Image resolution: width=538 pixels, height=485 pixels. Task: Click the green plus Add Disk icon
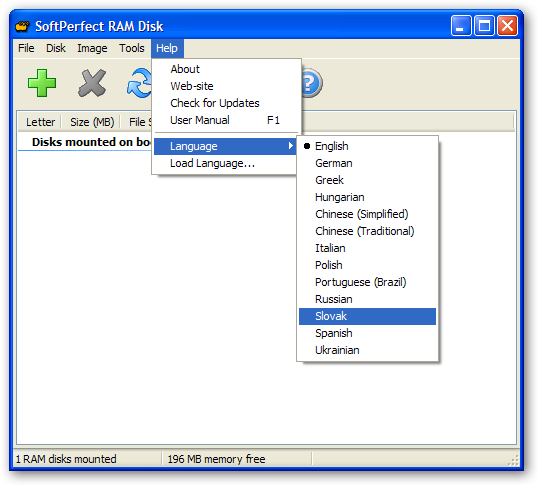42,83
